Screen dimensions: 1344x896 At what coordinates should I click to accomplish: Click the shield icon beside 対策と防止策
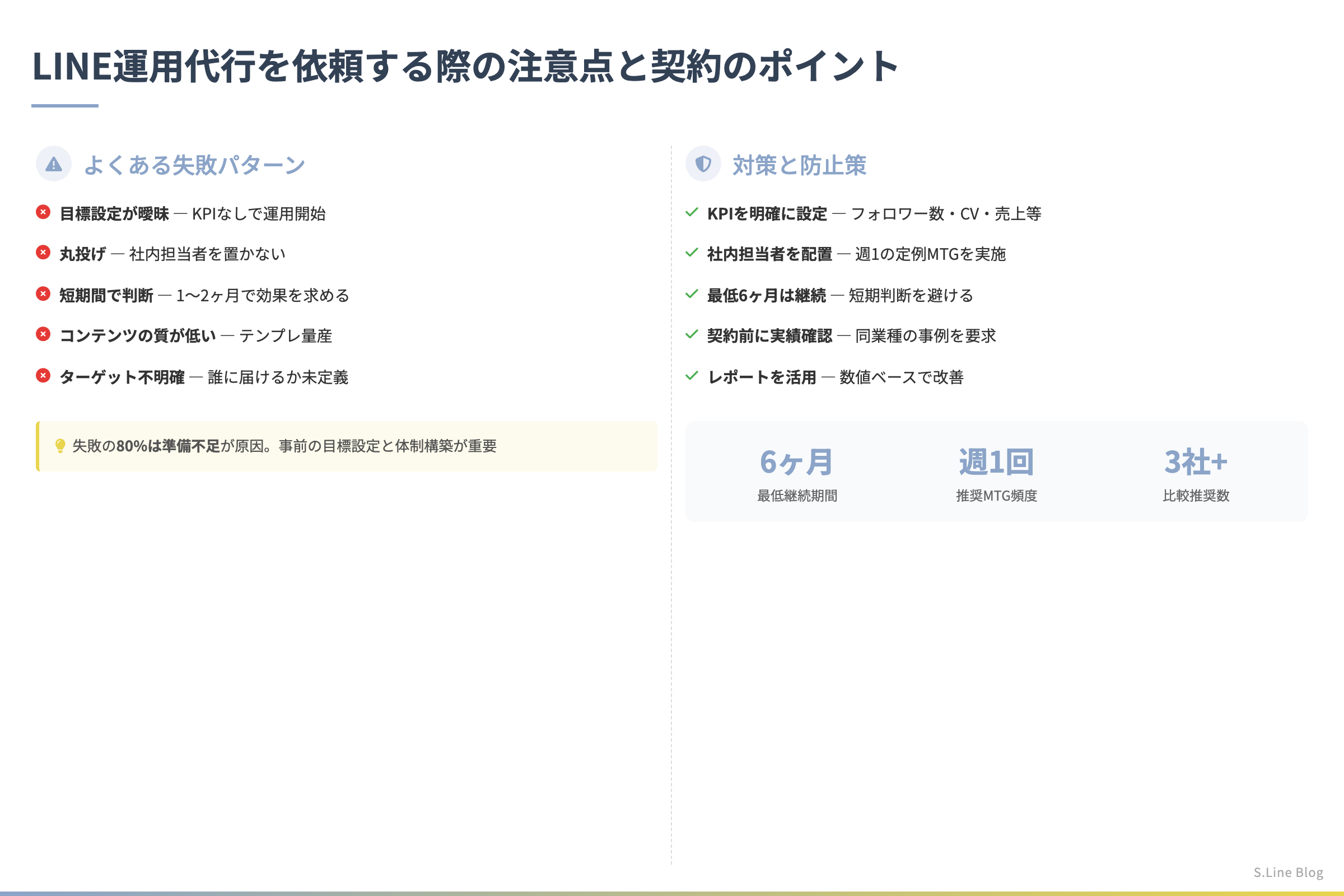tap(703, 164)
